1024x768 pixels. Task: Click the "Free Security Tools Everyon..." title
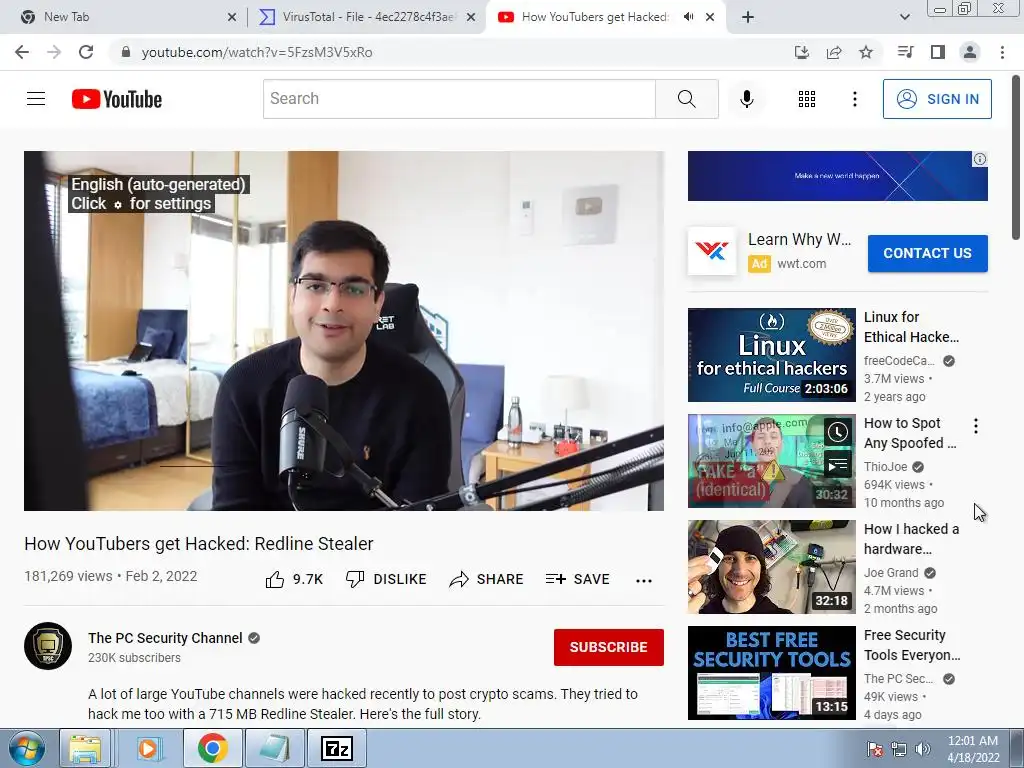click(x=912, y=645)
